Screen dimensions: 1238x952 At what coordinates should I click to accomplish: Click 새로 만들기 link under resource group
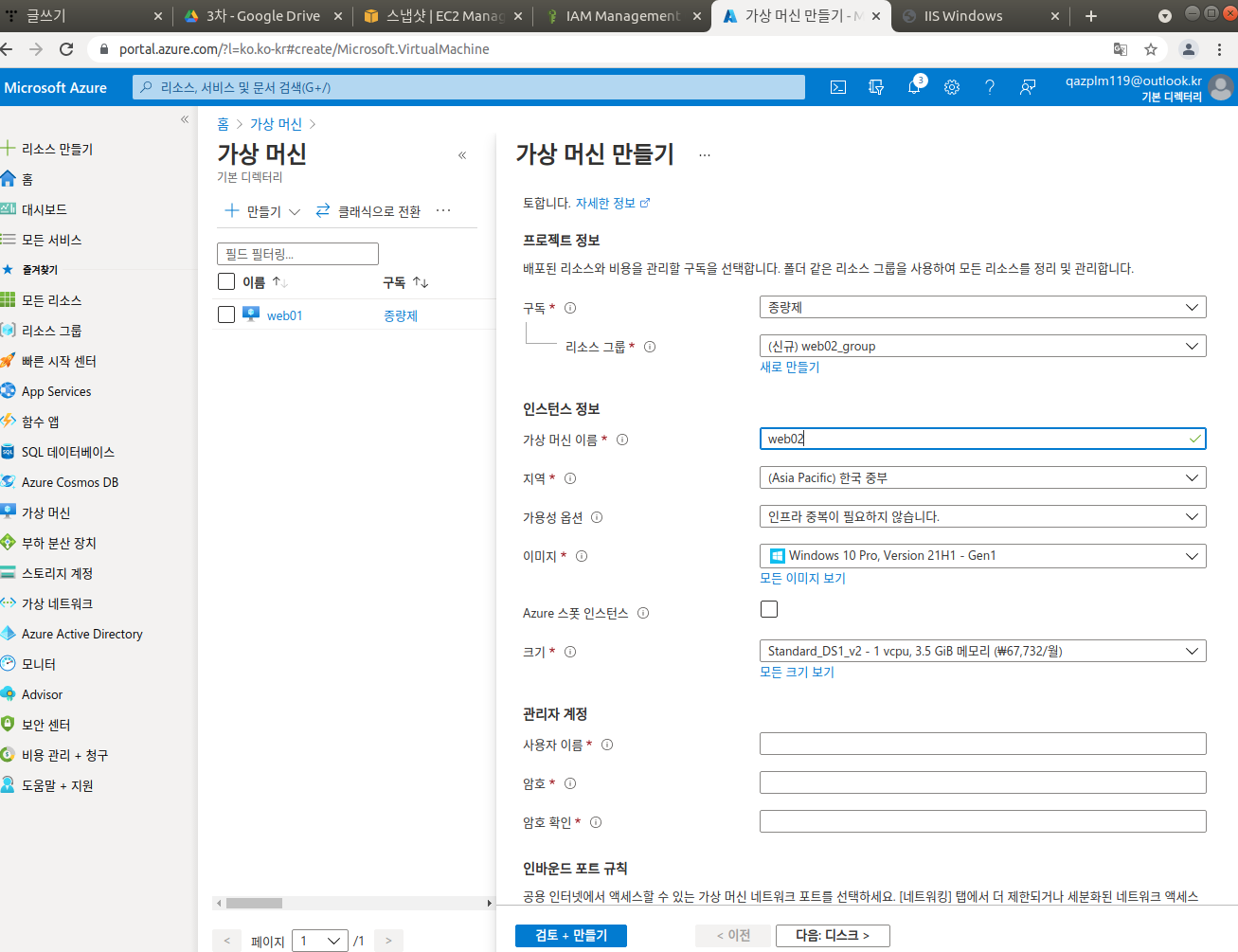(x=790, y=367)
